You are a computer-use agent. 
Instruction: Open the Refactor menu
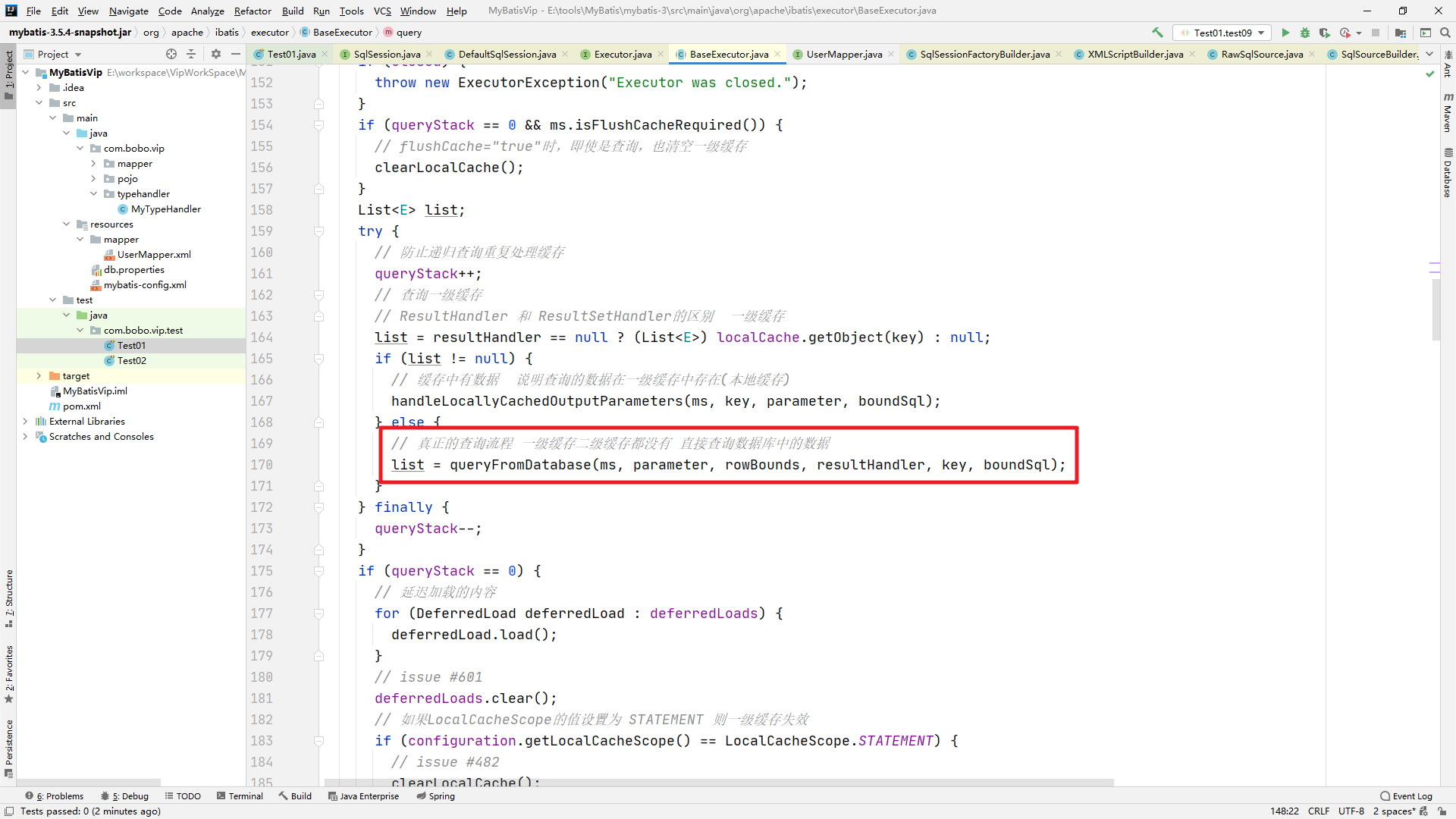pos(252,11)
